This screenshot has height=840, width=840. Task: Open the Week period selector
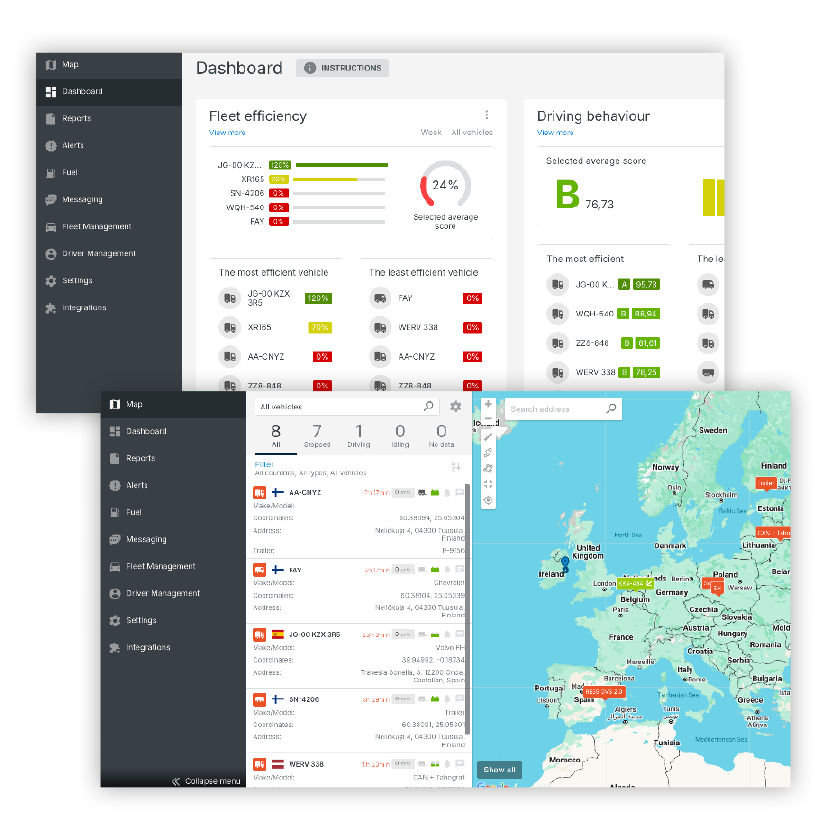[x=431, y=132]
